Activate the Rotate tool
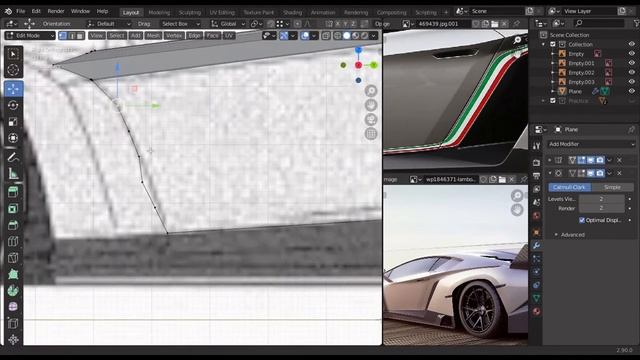640x360 pixels. pos(13,105)
